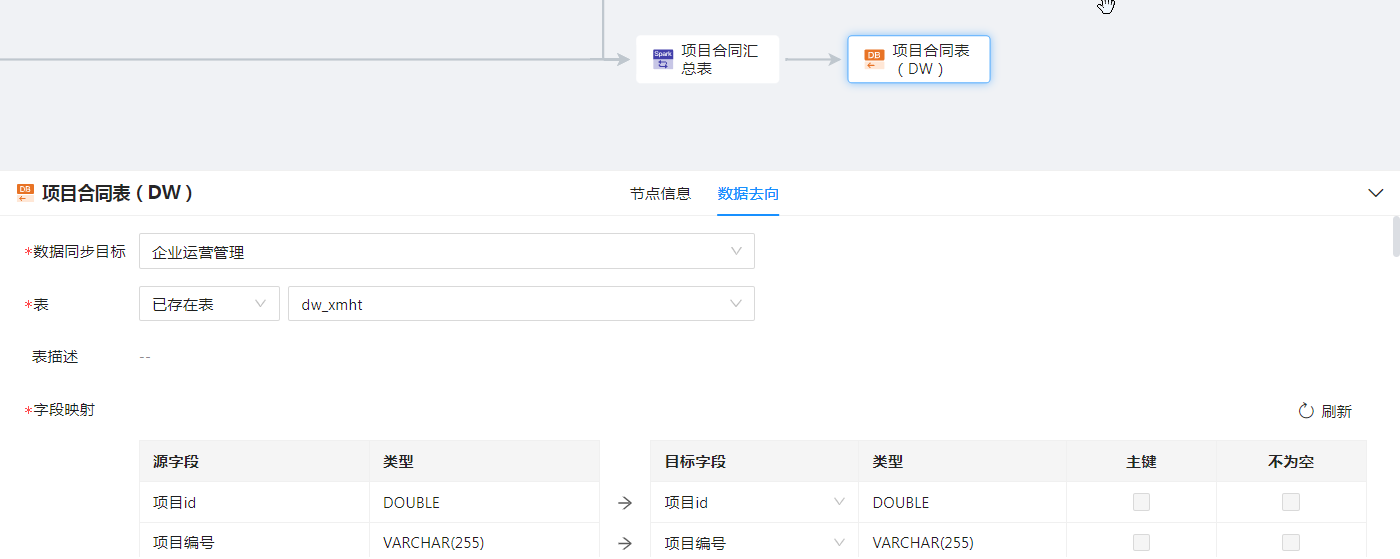
Task: Open the 已存在表 table type dropdown
Action: [209, 304]
